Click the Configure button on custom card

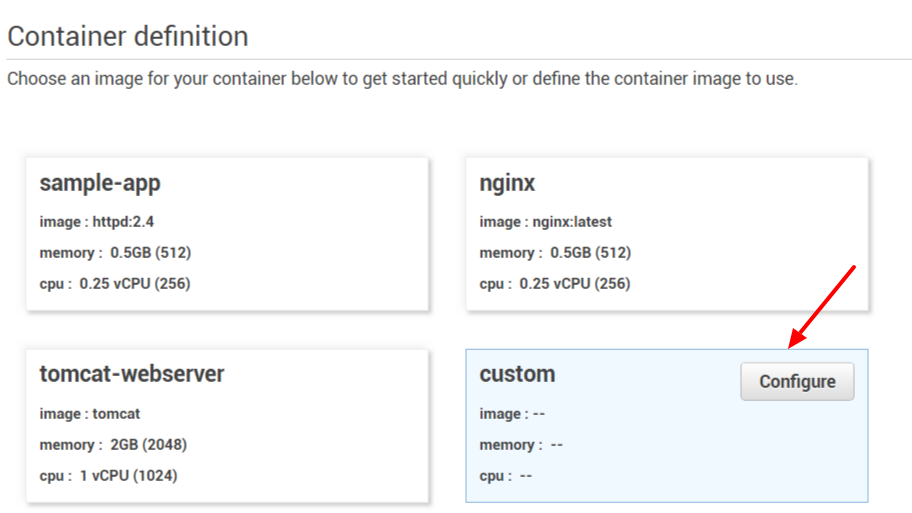[797, 382]
